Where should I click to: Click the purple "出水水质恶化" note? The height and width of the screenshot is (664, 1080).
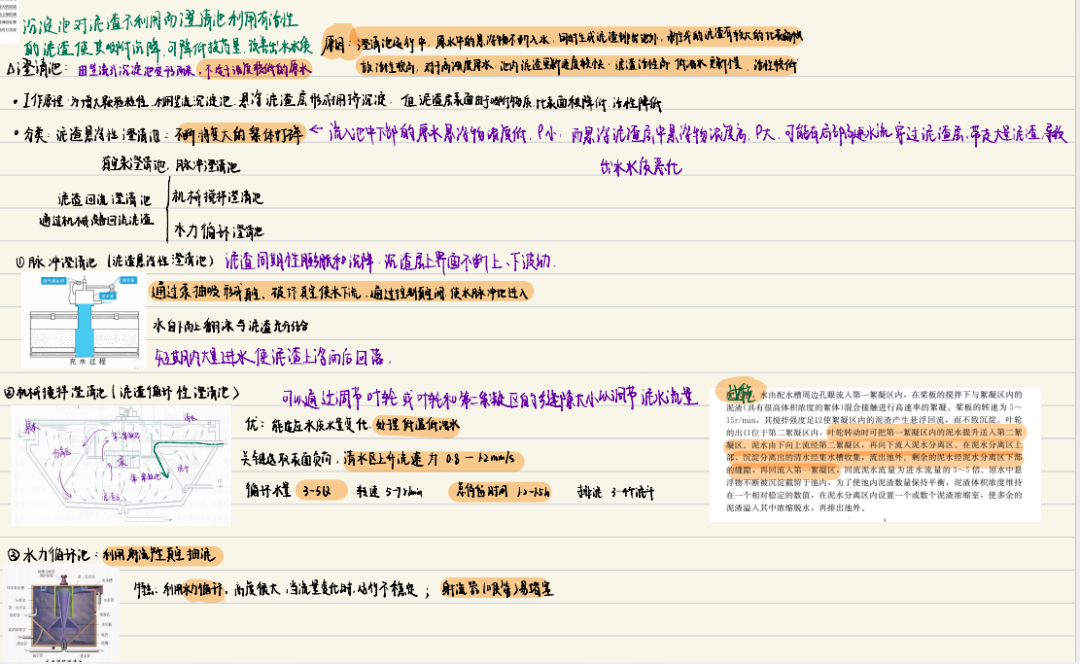[640, 168]
